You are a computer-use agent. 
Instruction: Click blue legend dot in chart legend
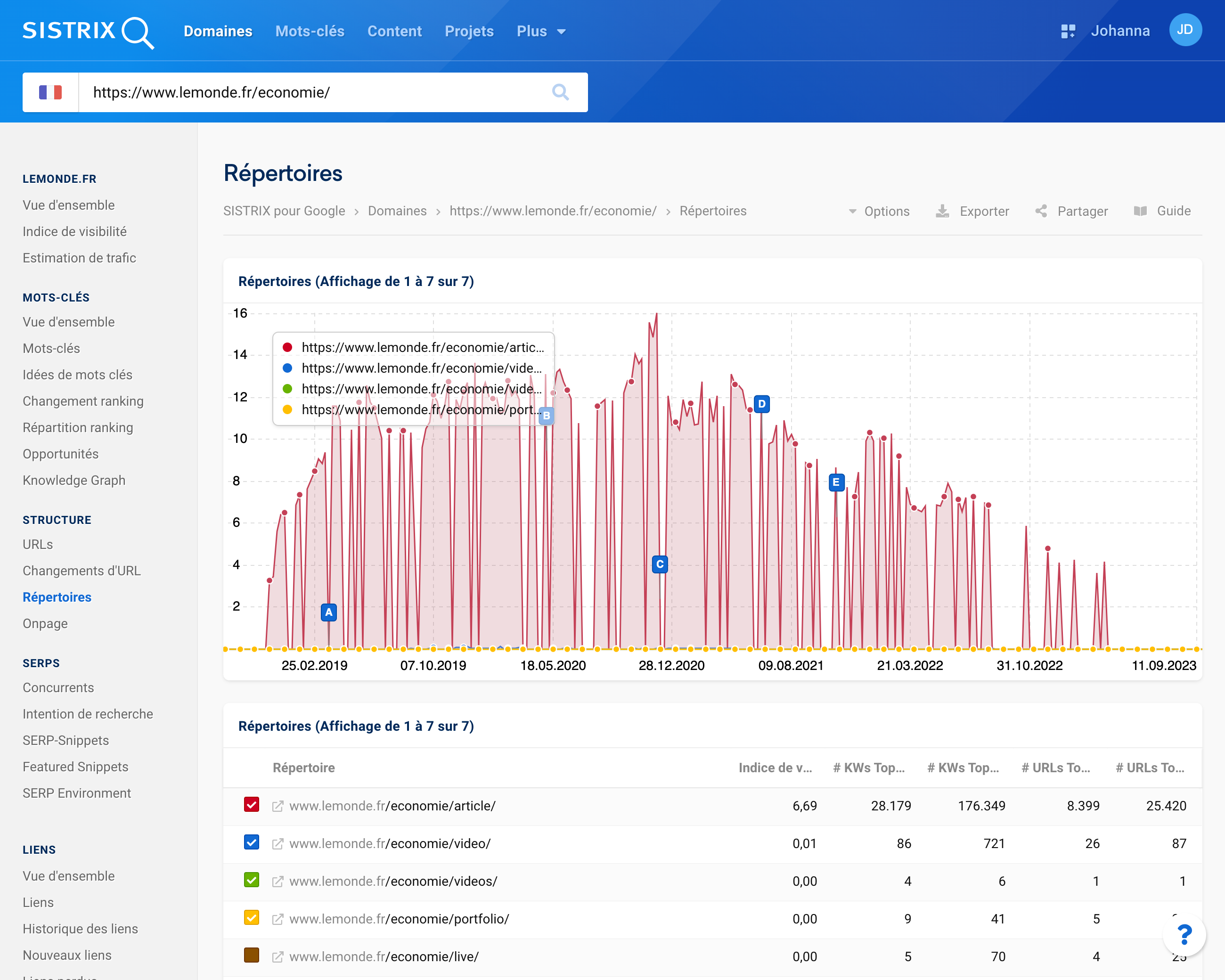(x=287, y=368)
